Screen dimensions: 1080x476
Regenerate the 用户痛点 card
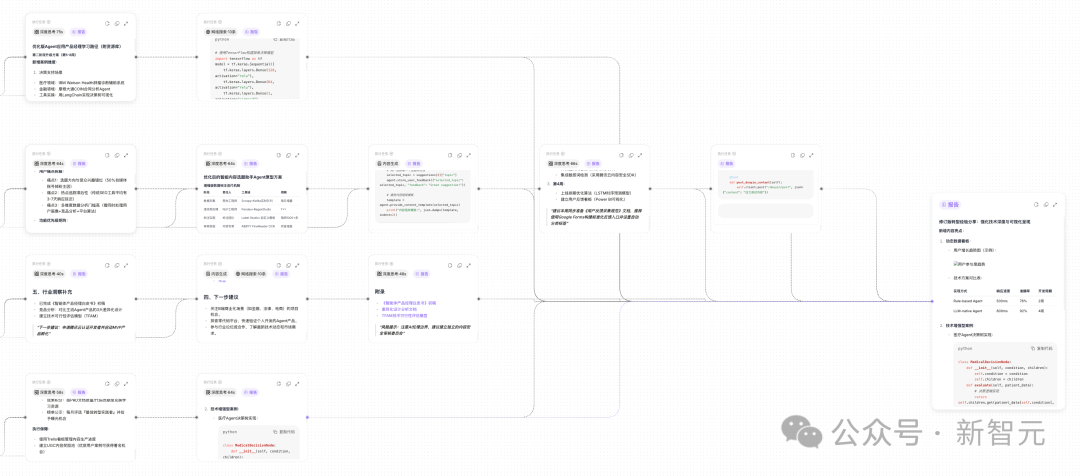tap(107, 154)
